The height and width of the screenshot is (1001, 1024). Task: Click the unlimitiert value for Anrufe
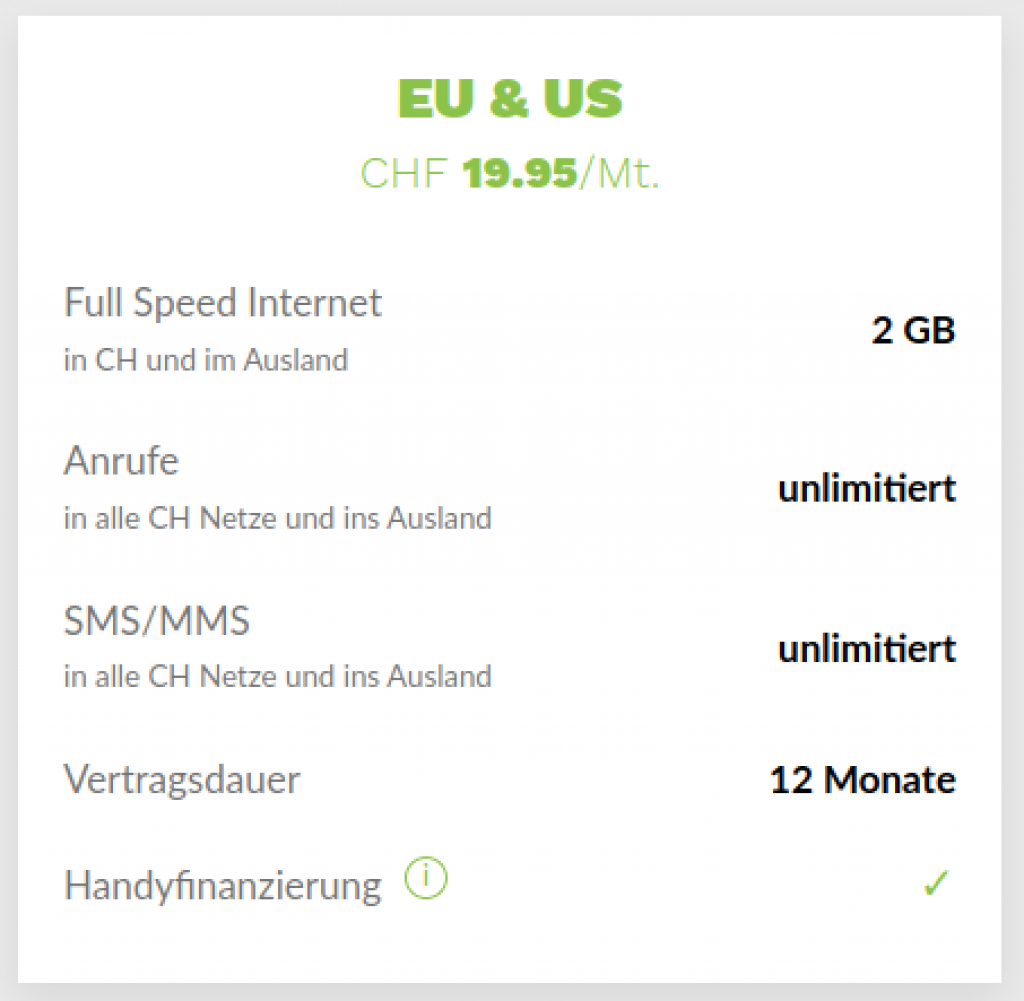click(x=866, y=489)
